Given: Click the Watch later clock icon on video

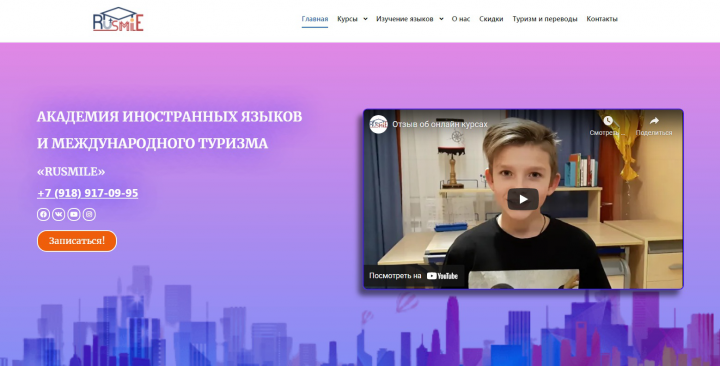Looking at the screenshot, I should pyautogui.click(x=608, y=121).
